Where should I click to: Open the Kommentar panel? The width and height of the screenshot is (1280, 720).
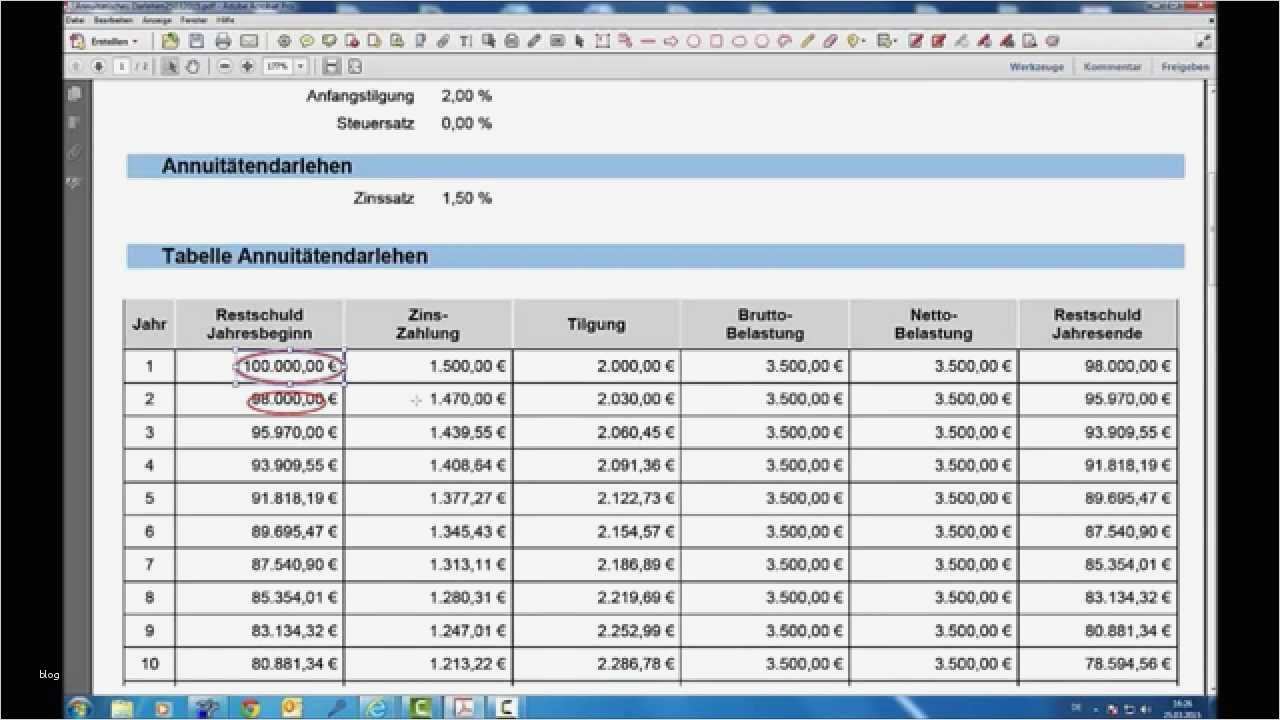pos(1113,66)
